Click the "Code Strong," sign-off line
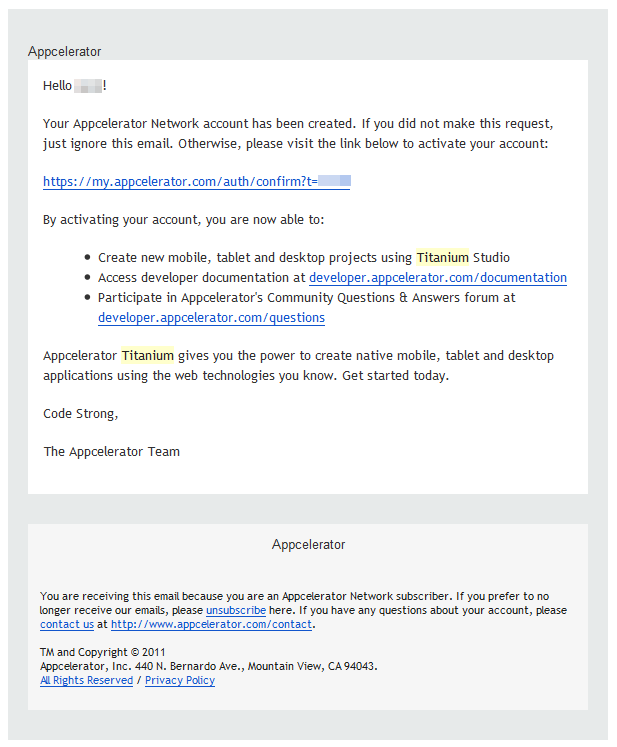The width and height of the screenshot is (617, 747). click(x=80, y=413)
